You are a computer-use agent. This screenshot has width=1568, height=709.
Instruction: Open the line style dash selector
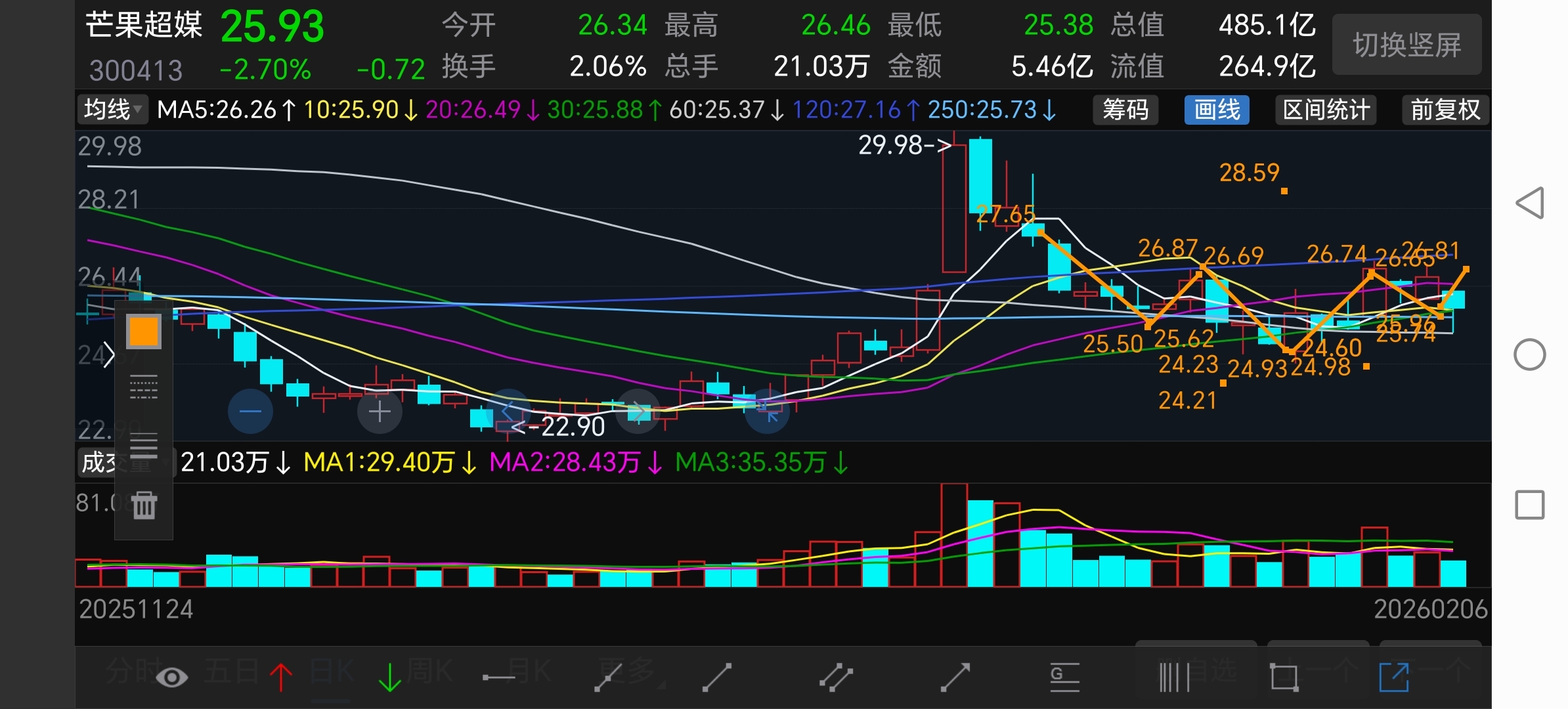(x=144, y=387)
